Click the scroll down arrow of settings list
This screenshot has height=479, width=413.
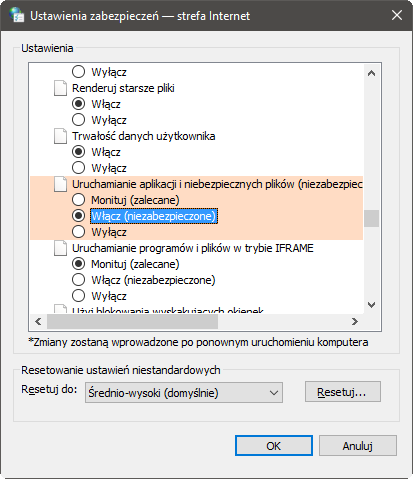371,305
